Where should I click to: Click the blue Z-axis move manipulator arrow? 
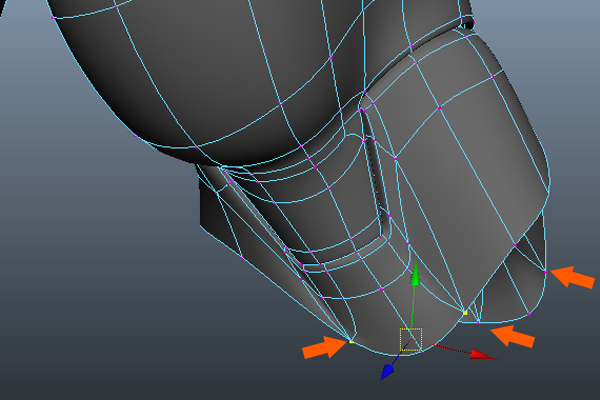click(388, 371)
